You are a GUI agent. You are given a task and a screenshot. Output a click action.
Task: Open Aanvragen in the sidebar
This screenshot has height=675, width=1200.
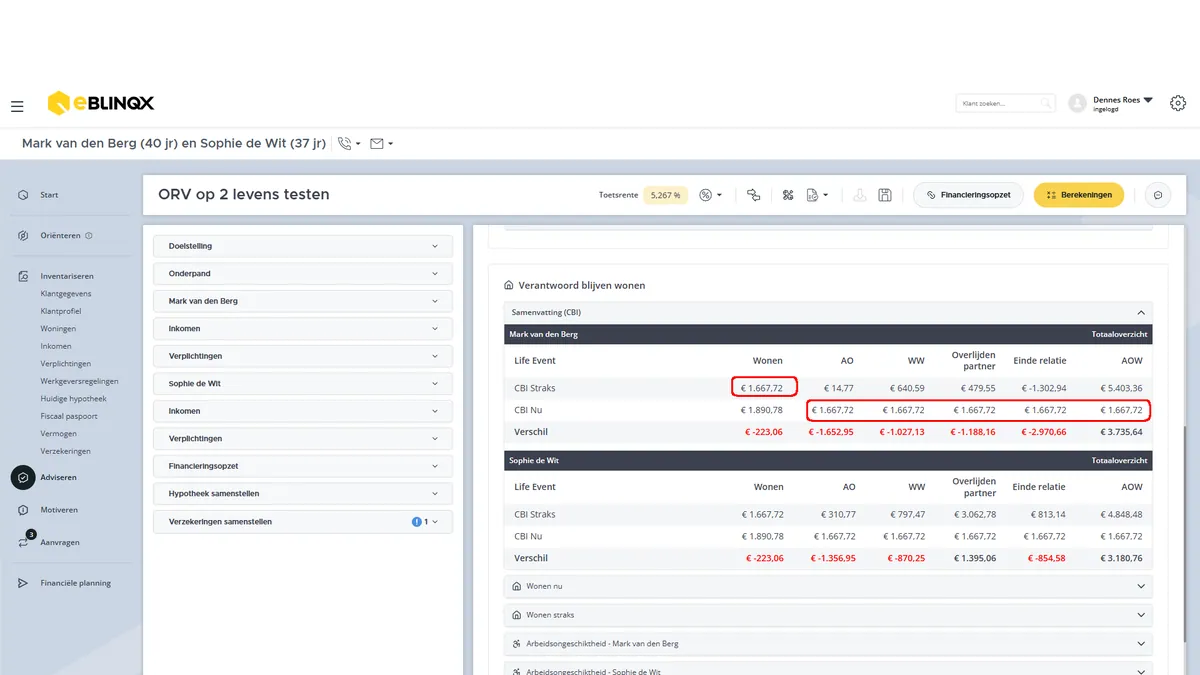59,542
